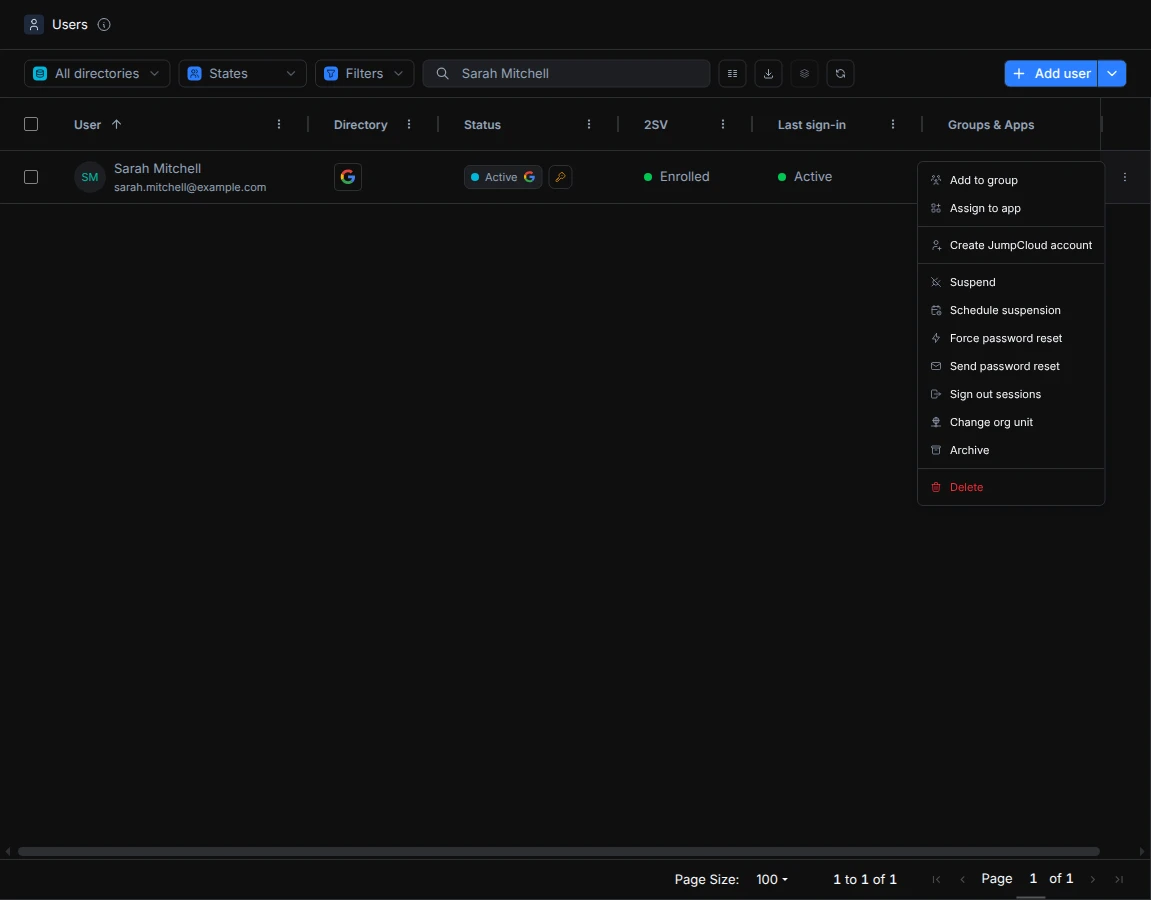Click the download export icon
The height and width of the screenshot is (900, 1151).
pyautogui.click(x=768, y=73)
